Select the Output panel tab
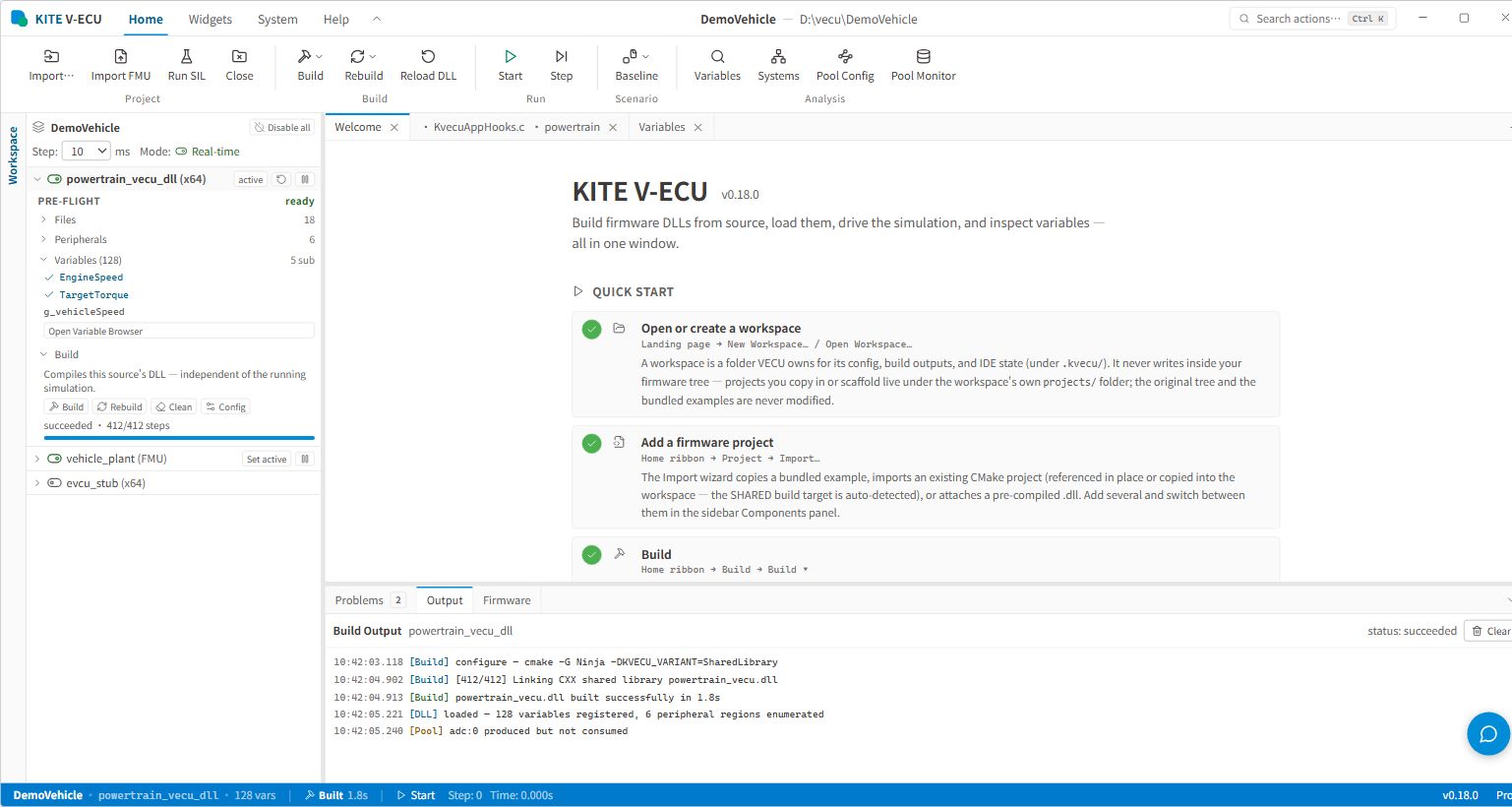Screen dimensions: 1512x807 [x=445, y=600]
